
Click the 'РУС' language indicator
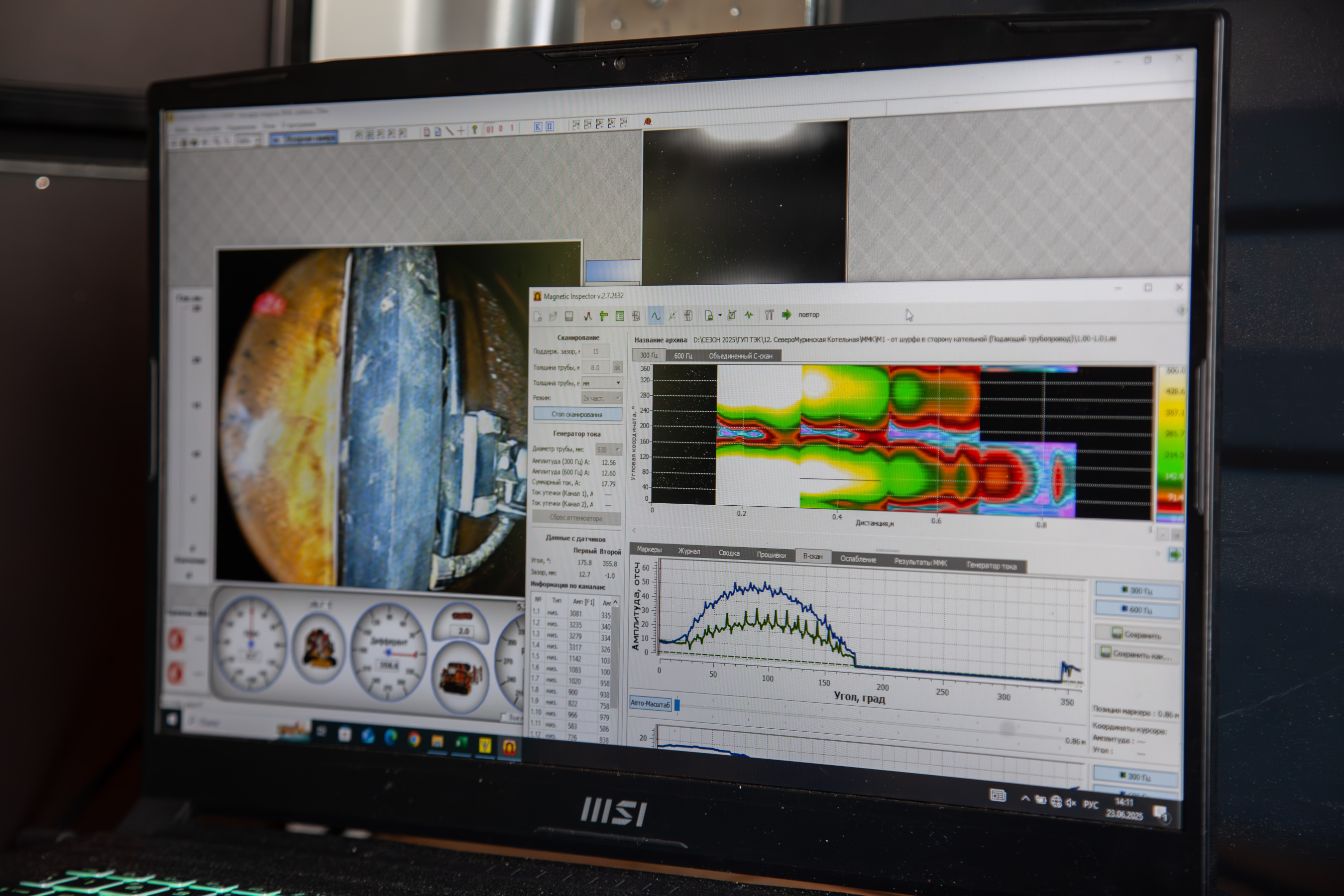pyautogui.click(x=1091, y=805)
